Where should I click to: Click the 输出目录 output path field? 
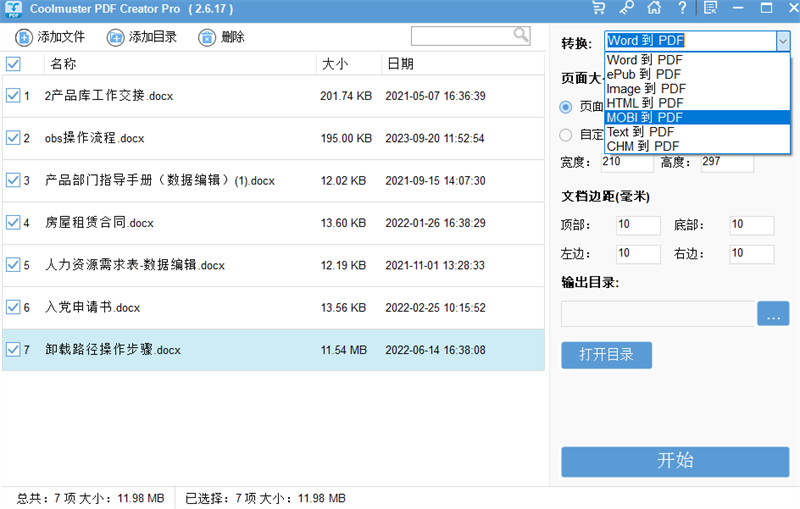click(x=658, y=313)
